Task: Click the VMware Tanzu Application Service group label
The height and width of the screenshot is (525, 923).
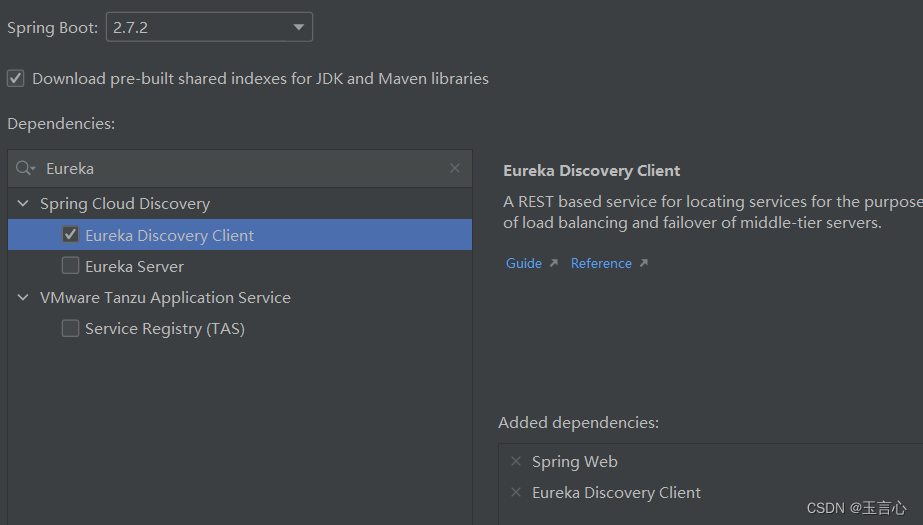Action: (165, 298)
